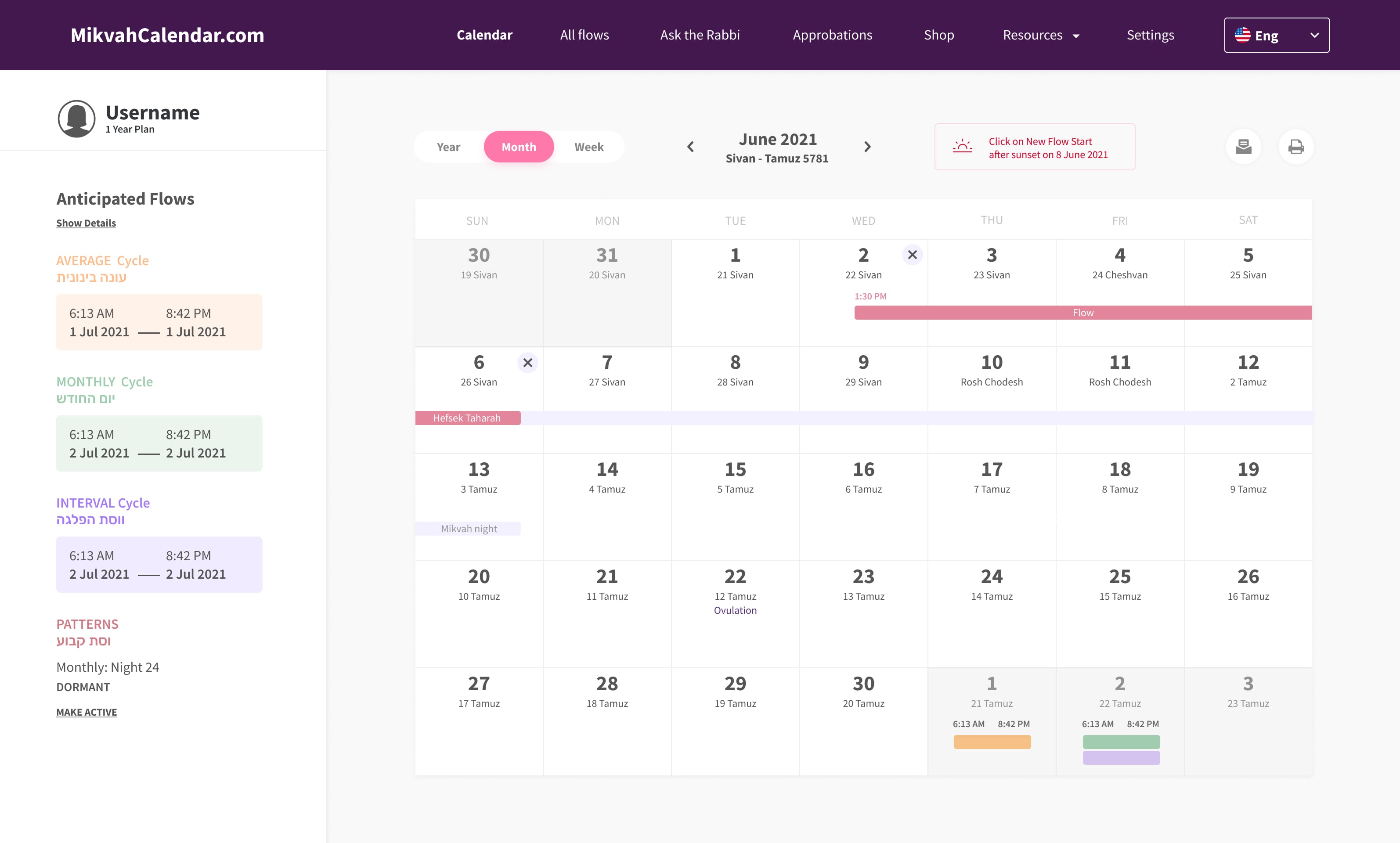The width and height of the screenshot is (1400, 843).
Task: Switch to Week view
Action: (588, 147)
